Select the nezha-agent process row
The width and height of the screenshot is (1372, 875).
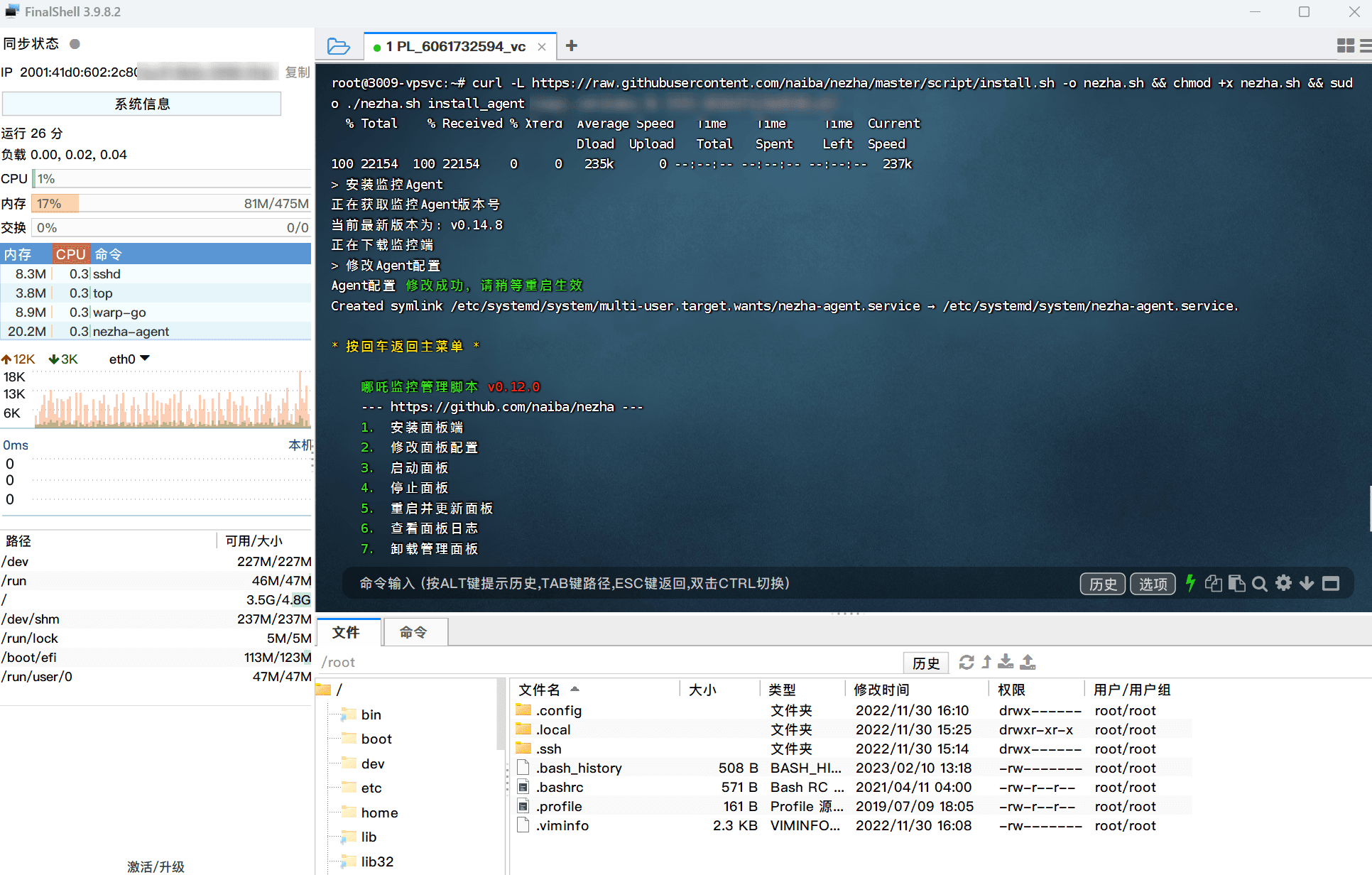point(156,332)
